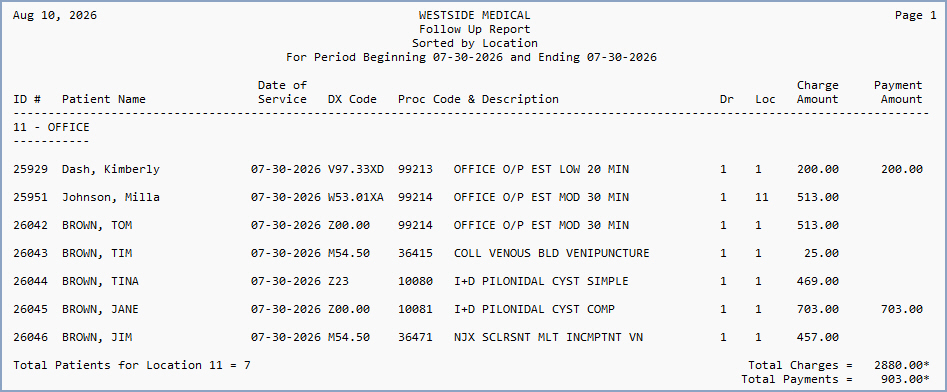The image size is (947, 392).
Task: Click the Page 1 indicator
Action: pyautogui.click(x=916, y=16)
